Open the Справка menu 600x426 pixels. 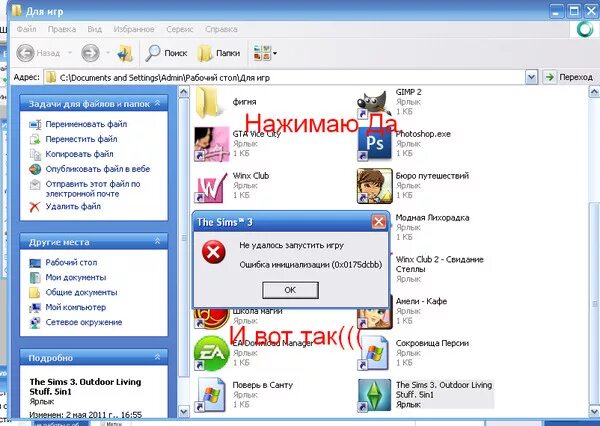pyautogui.click(x=221, y=29)
